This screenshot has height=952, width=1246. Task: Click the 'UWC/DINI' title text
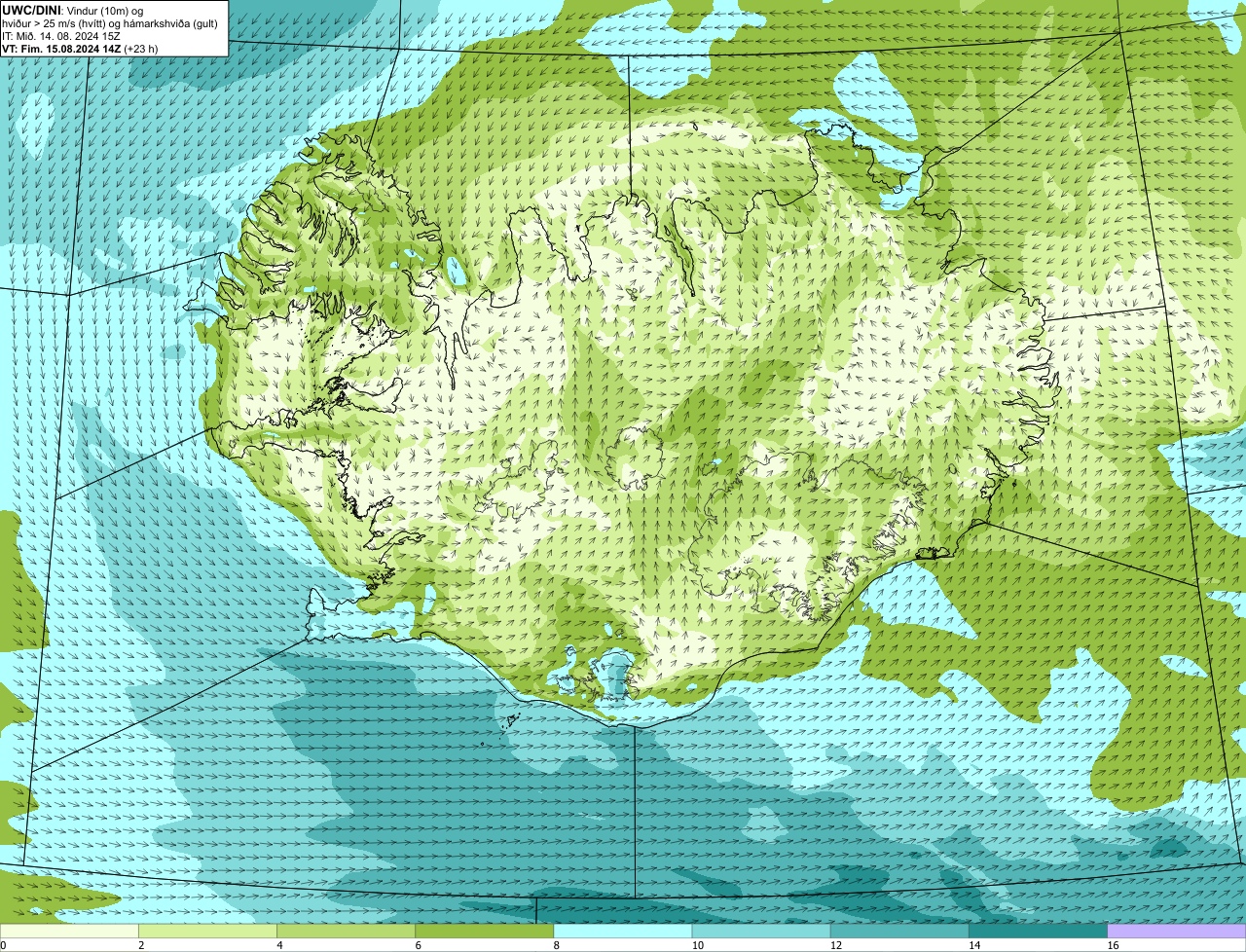(31, 11)
